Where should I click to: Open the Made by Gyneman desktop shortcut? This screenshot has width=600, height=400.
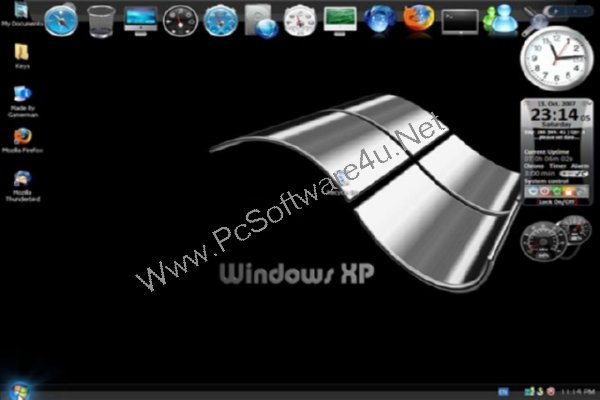22,101
